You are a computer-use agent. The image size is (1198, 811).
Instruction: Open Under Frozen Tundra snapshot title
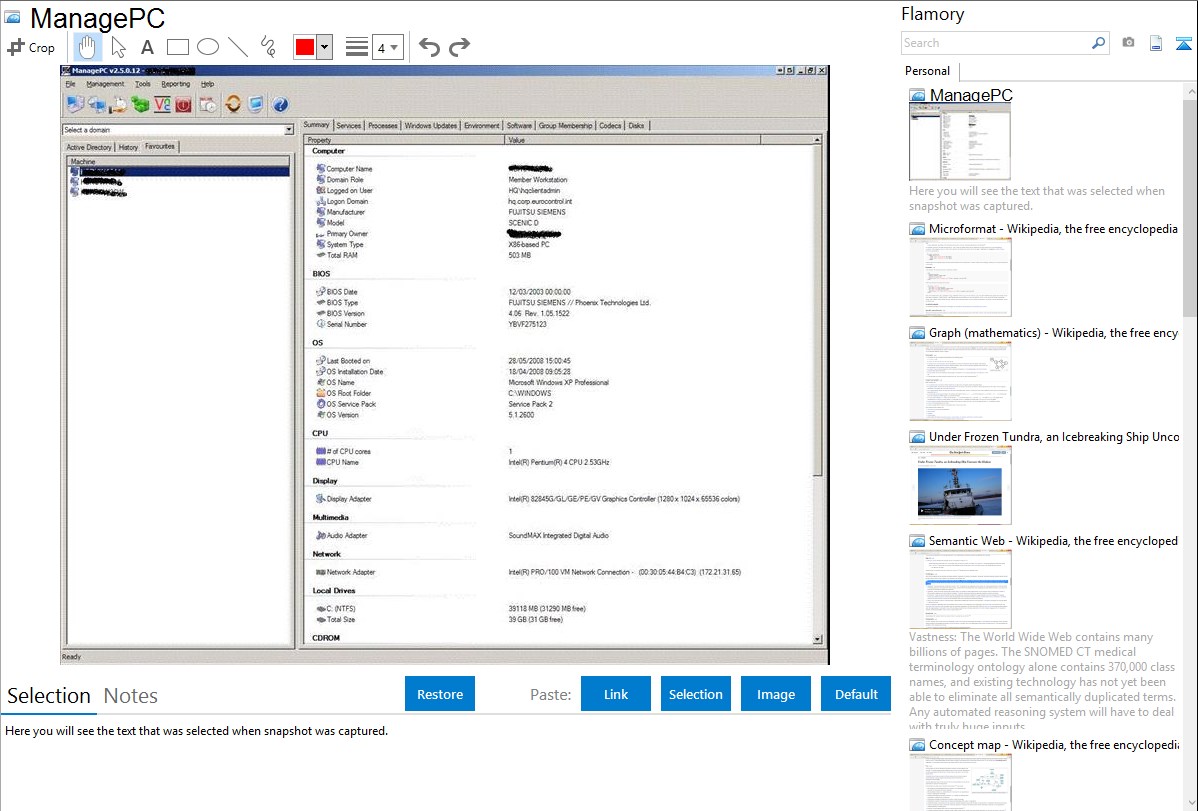[1054, 436]
